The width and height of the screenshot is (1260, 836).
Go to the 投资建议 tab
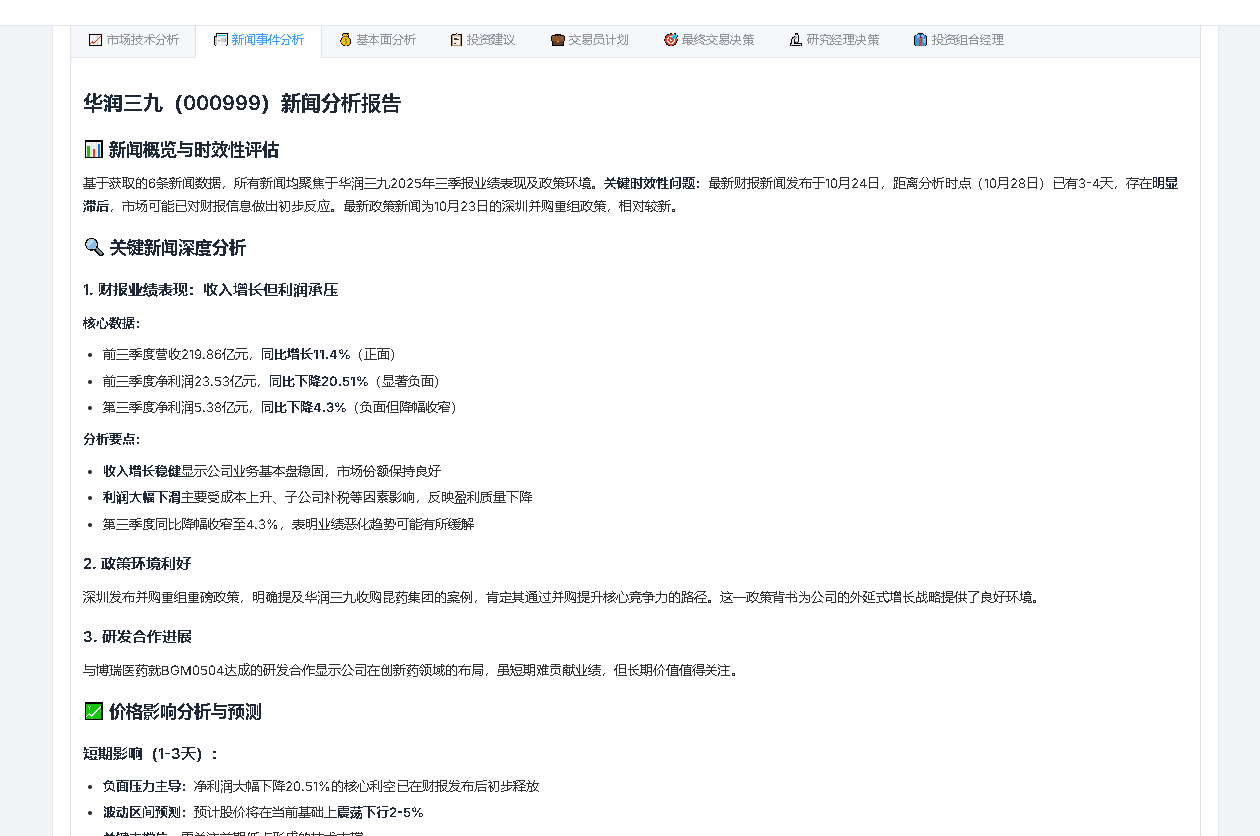pyautogui.click(x=482, y=40)
